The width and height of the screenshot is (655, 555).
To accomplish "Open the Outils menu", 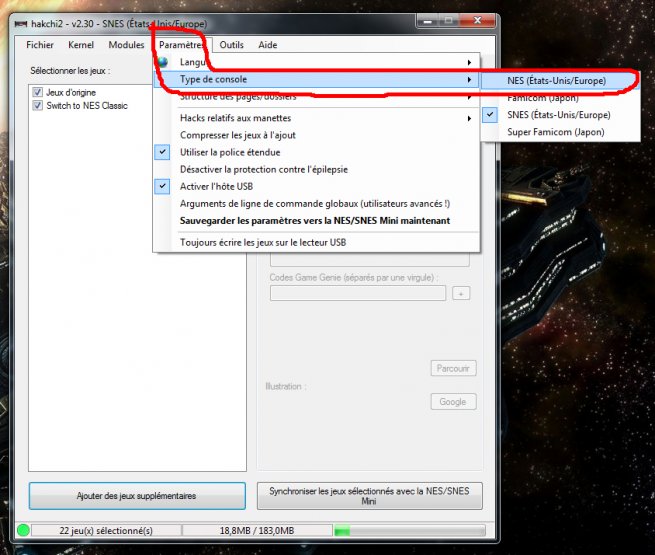I will click(231, 45).
